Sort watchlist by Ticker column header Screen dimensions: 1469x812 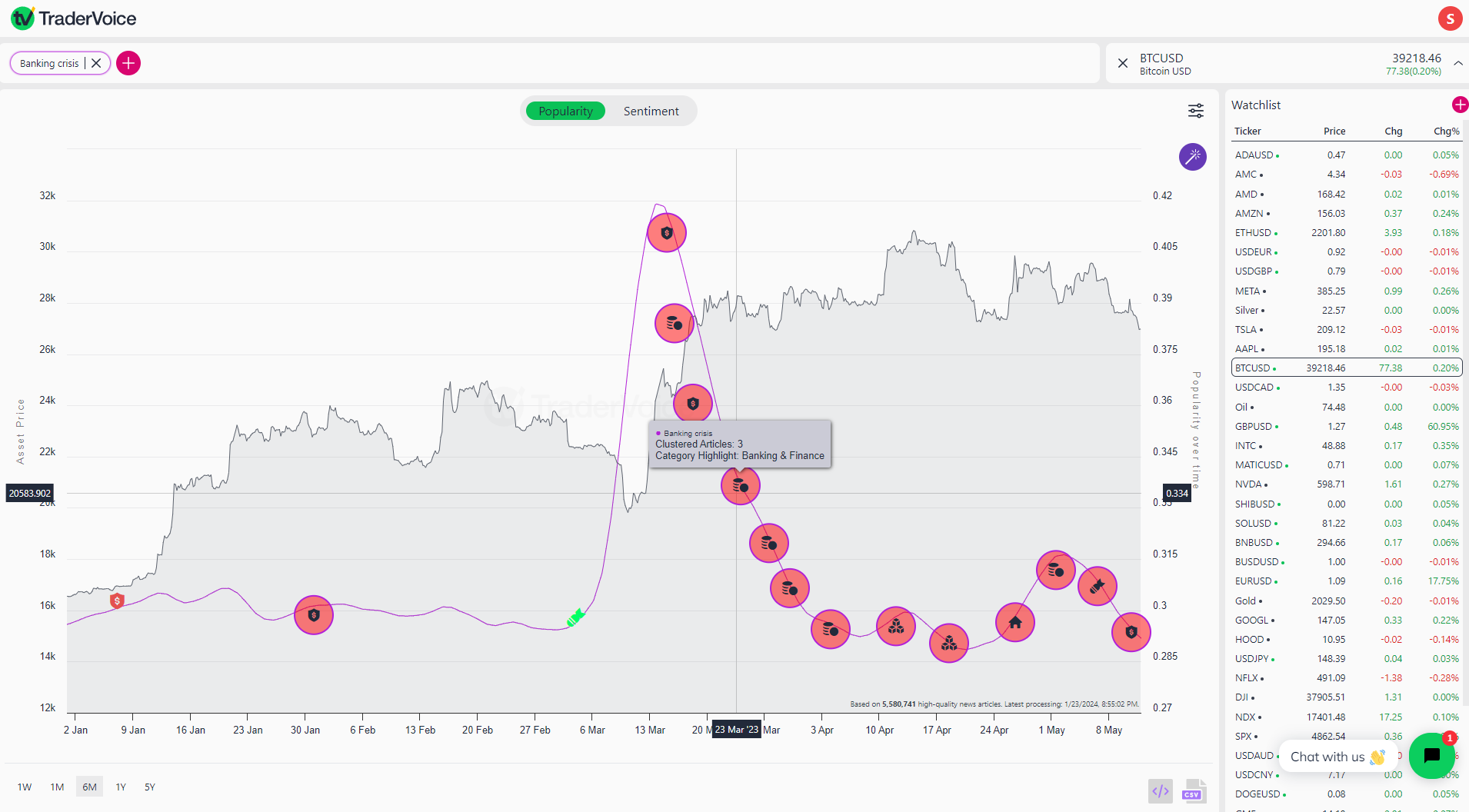click(x=1247, y=131)
